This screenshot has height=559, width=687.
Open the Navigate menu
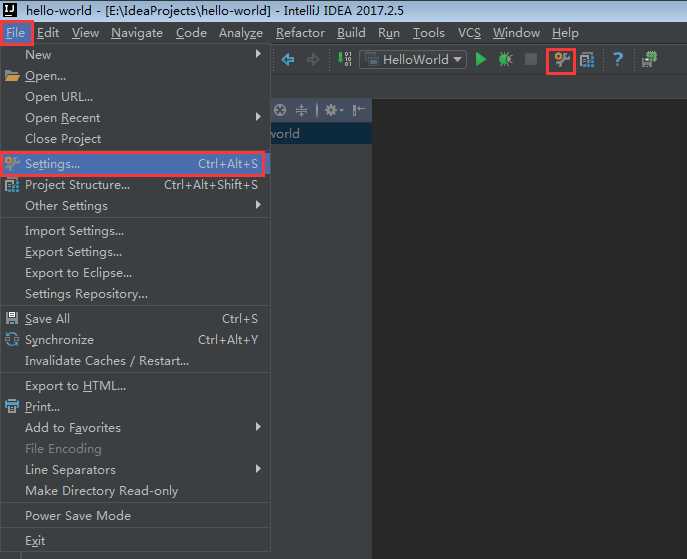(x=137, y=33)
